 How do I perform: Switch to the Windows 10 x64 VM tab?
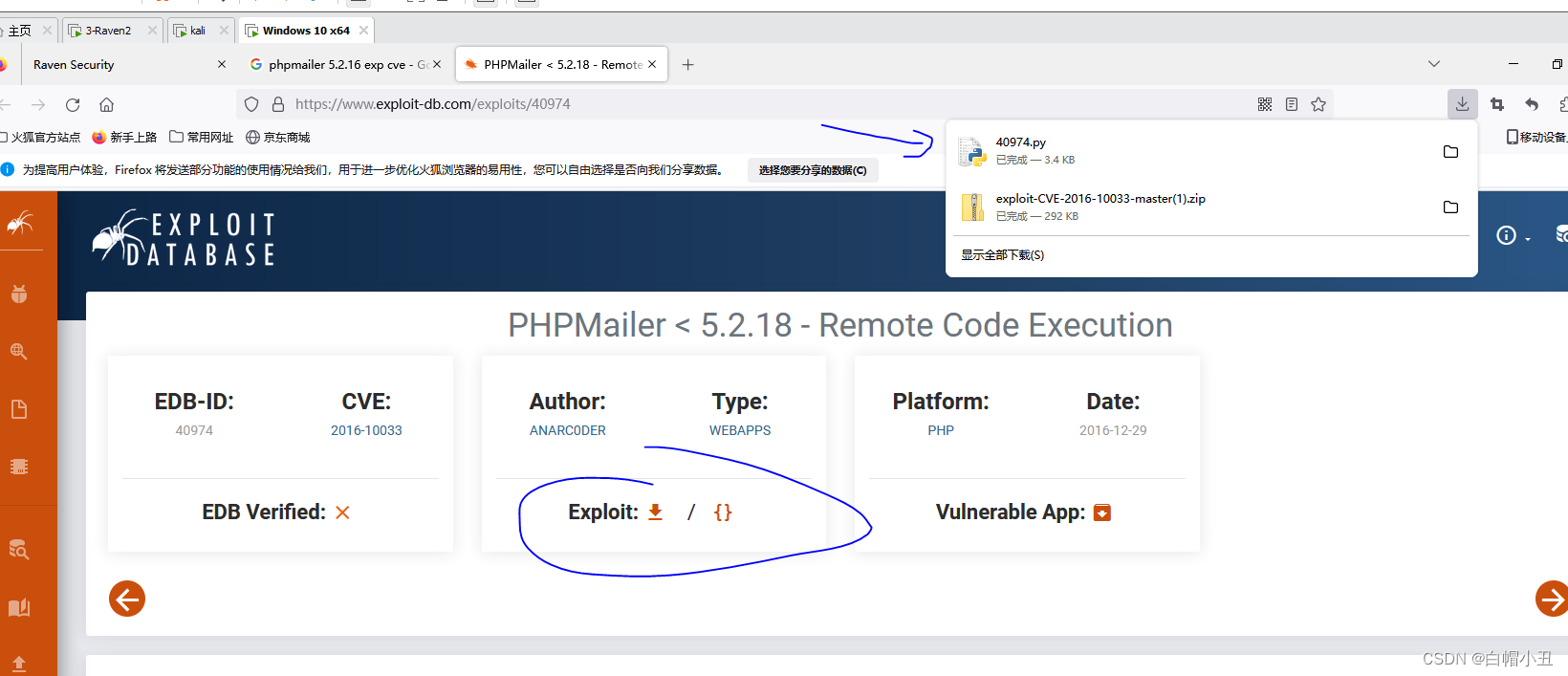pyautogui.click(x=306, y=31)
